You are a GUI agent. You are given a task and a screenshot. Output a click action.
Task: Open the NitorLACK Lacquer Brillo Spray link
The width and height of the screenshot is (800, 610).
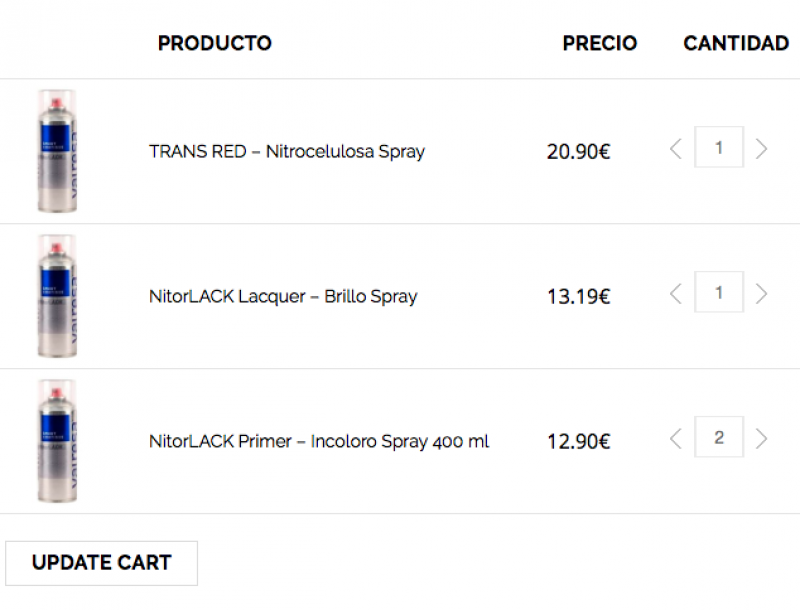tap(283, 297)
